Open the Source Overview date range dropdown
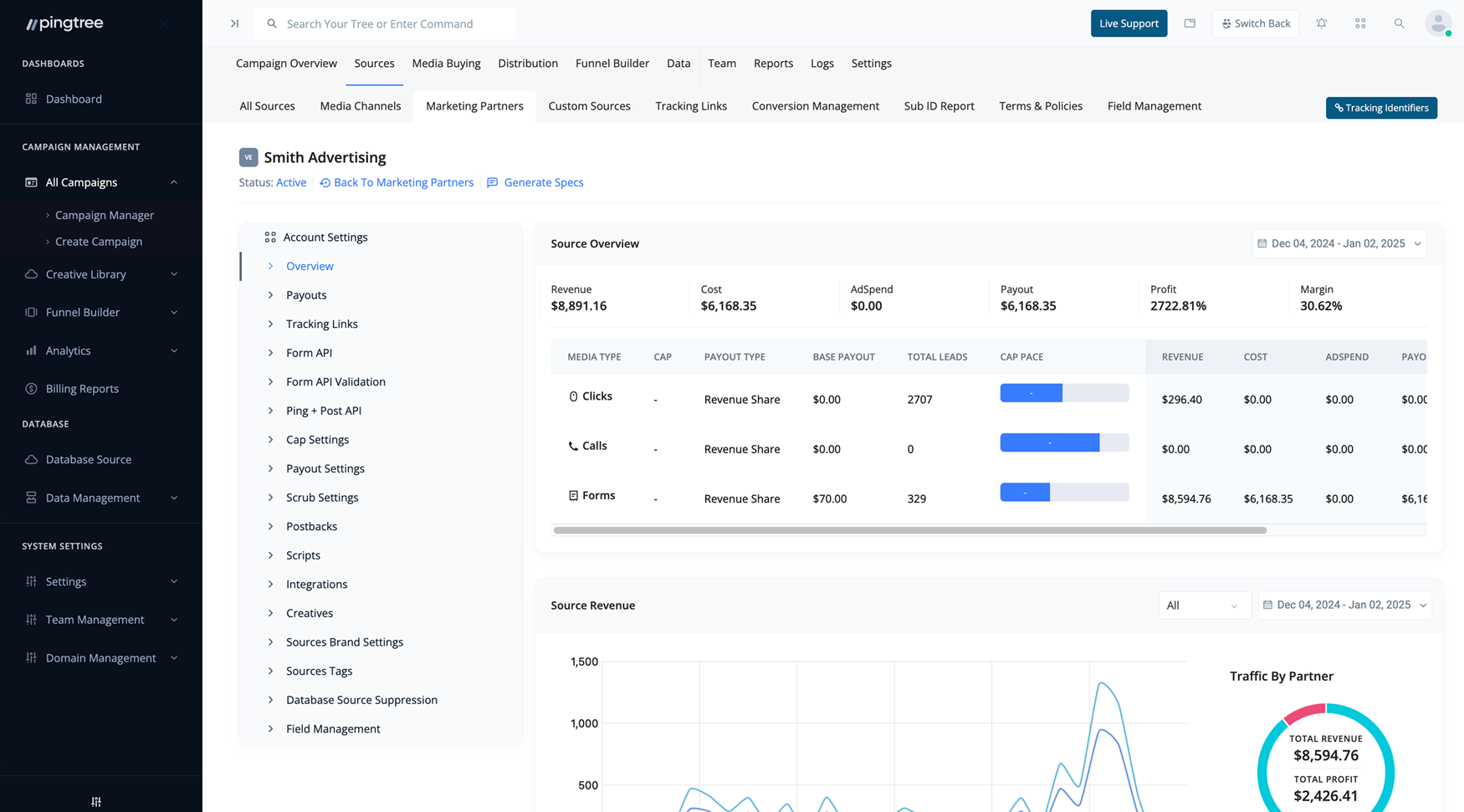The width and height of the screenshot is (1464, 812). click(1339, 243)
